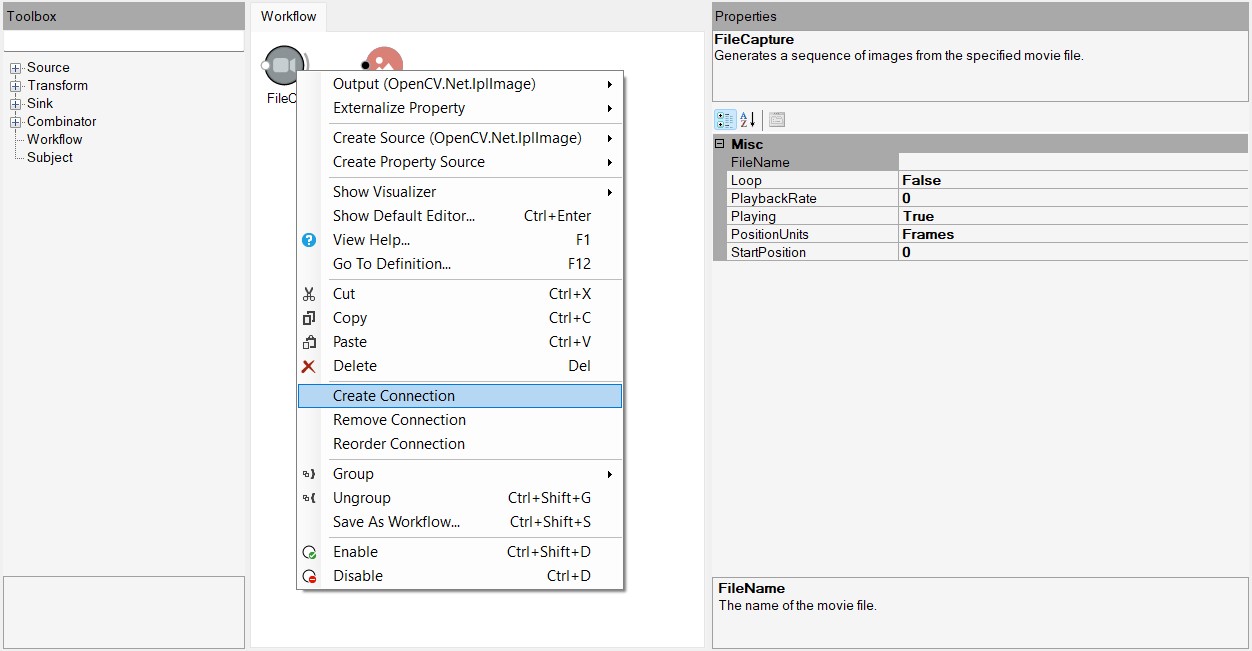Open Create Property Source submenu
This screenshot has height=651, width=1252.
click(x=460, y=162)
